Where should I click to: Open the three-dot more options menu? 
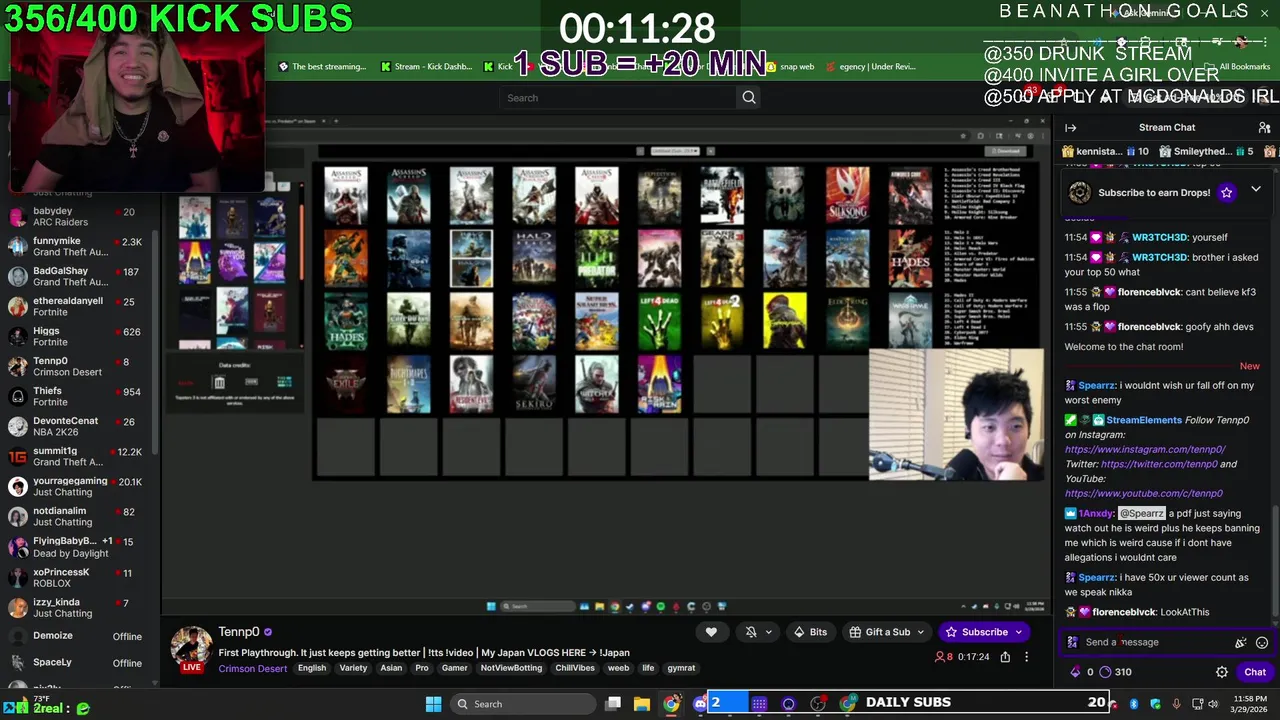tap(1026, 657)
